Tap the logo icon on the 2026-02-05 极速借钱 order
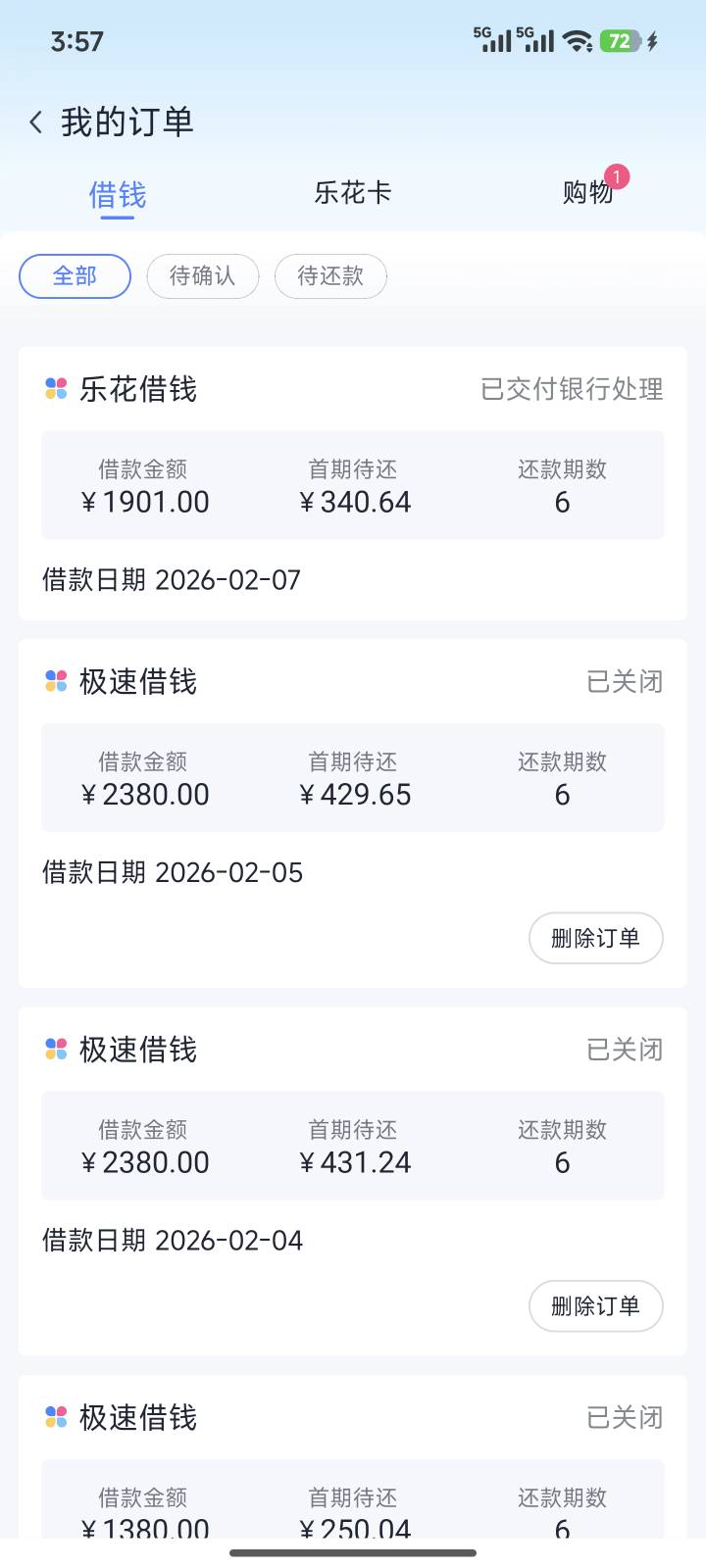The width and height of the screenshot is (706, 1568). click(x=56, y=681)
